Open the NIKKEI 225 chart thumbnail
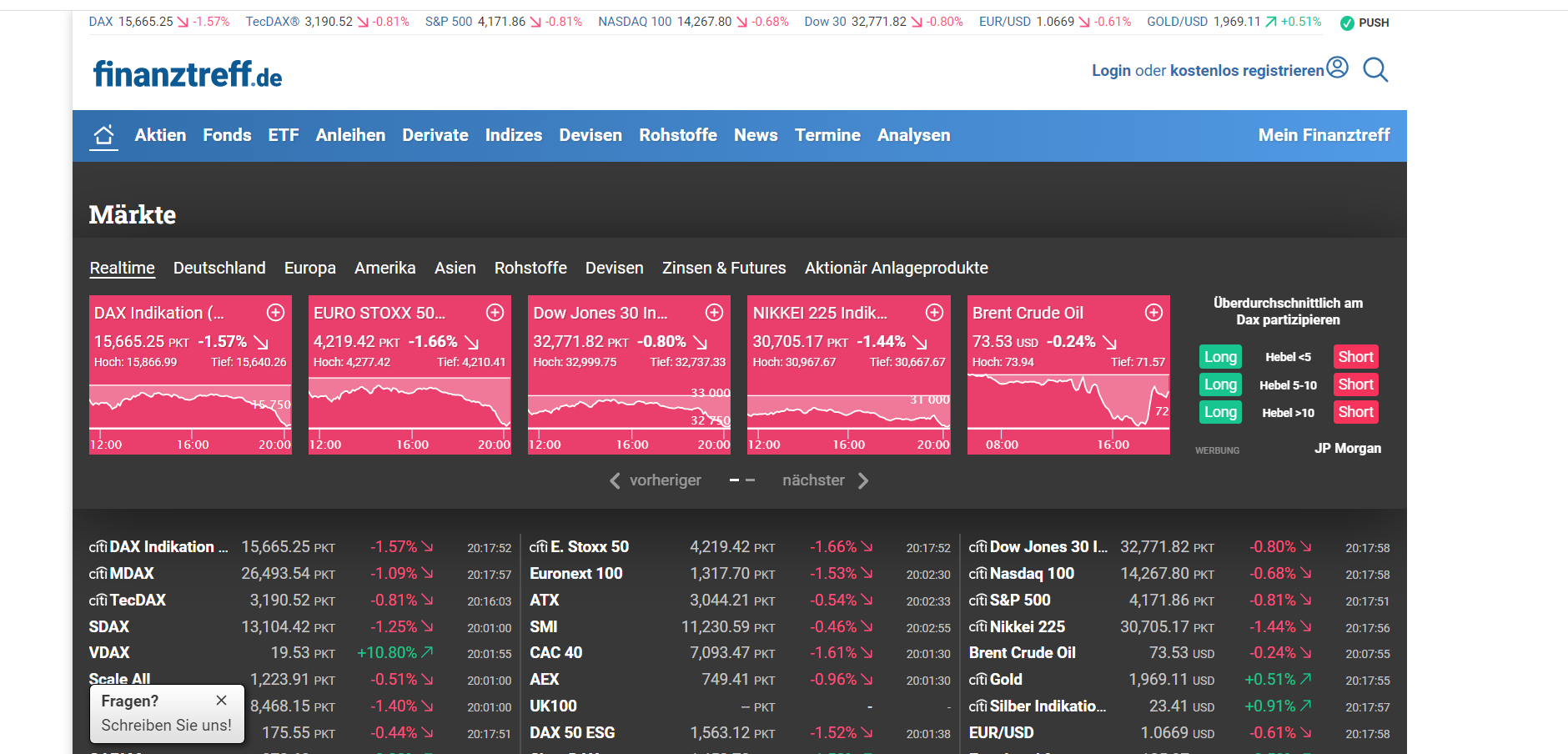The height and width of the screenshot is (754, 1568). pos(849,415)
